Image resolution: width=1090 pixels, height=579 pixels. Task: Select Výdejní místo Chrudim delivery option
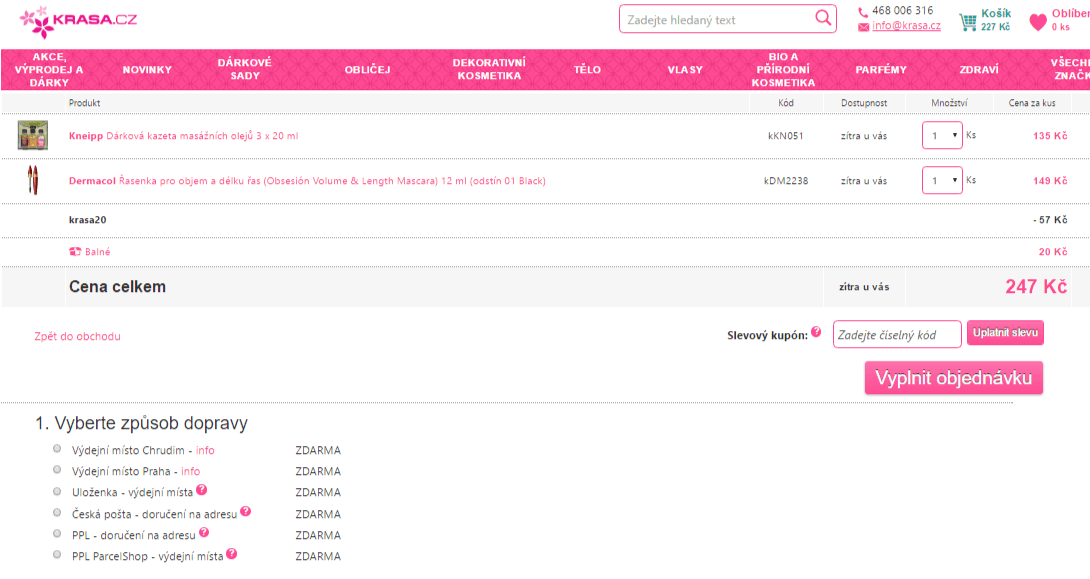tap(57, 449)
